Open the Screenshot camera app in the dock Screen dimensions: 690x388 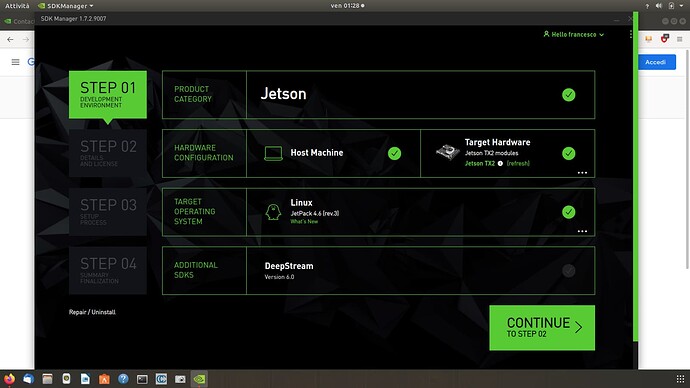(180, 379)
